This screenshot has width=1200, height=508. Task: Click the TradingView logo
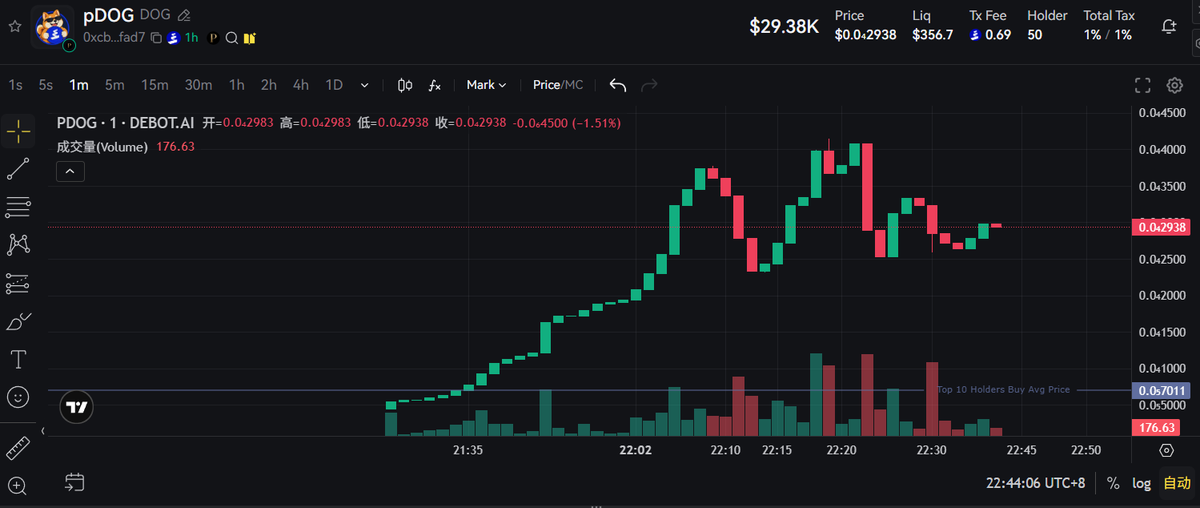point(76,407)
